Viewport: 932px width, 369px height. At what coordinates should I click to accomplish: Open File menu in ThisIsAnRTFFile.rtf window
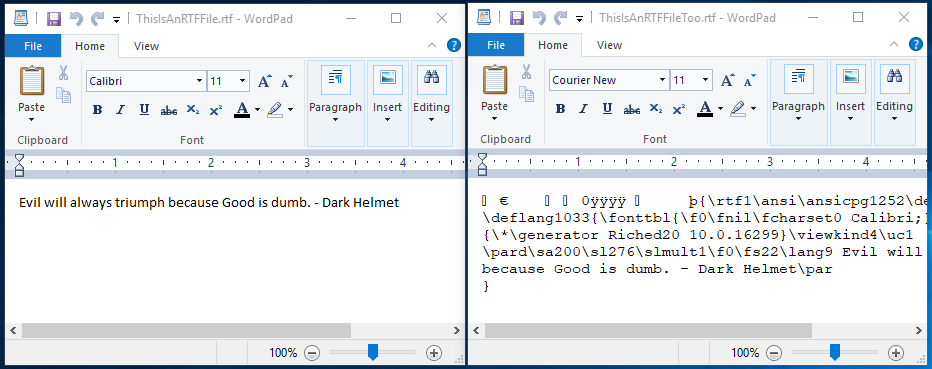coord(33,46)
